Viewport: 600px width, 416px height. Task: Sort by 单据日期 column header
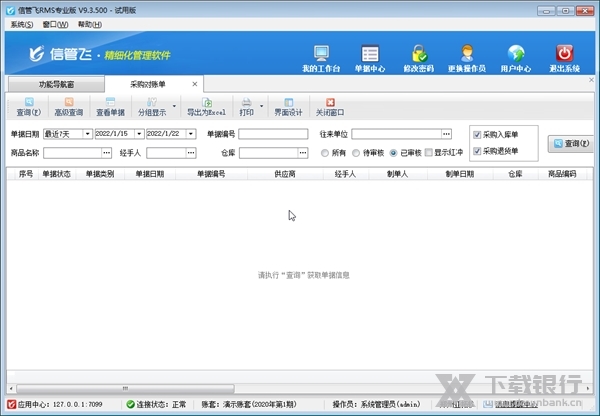point(150,174)
